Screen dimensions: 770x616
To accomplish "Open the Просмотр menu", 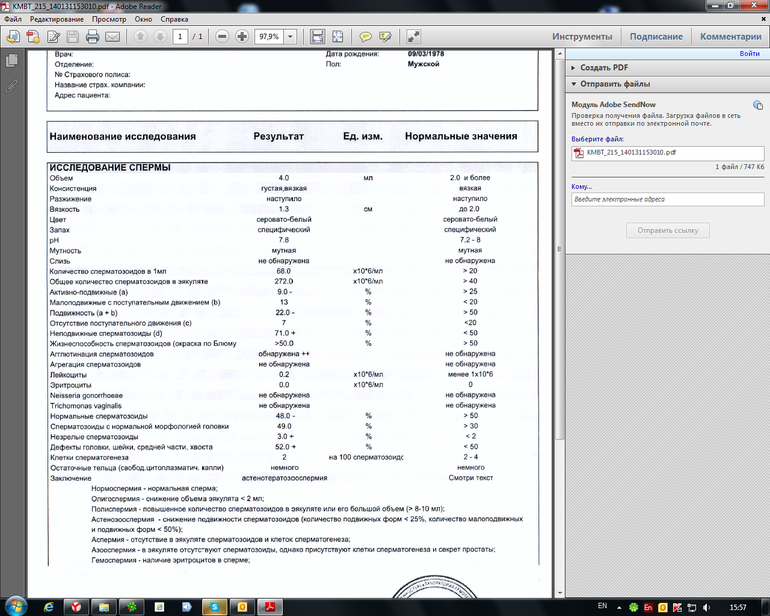I will pos(109,19).
